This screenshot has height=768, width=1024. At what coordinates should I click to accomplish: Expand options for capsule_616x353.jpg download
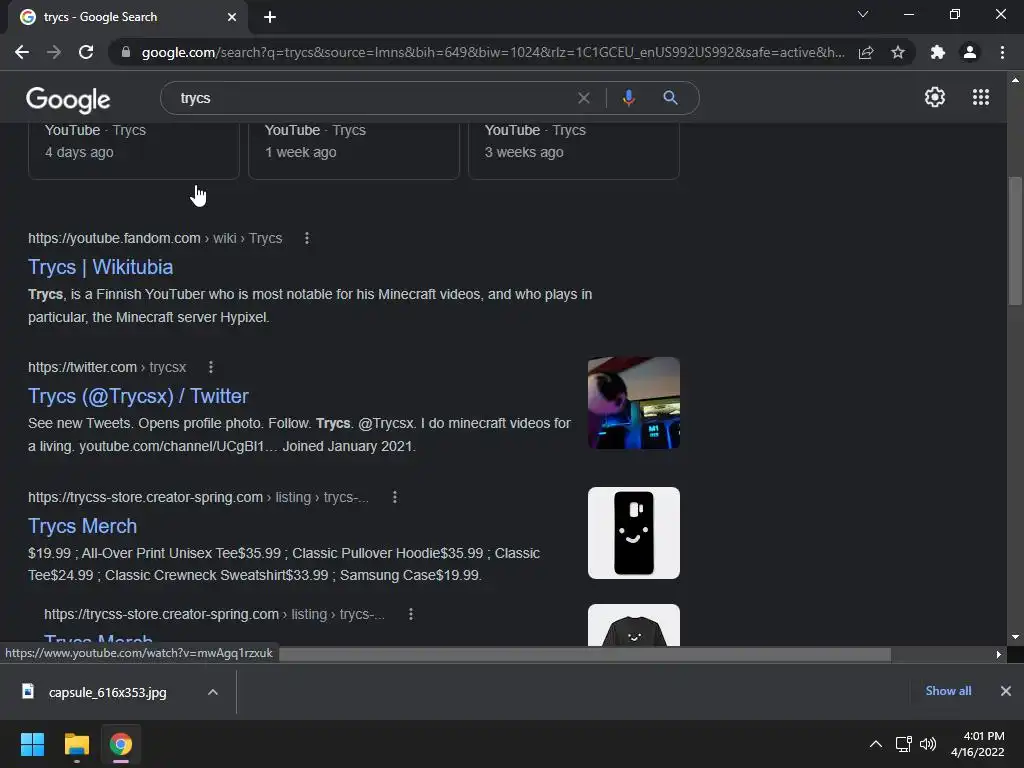pos(213,692)
